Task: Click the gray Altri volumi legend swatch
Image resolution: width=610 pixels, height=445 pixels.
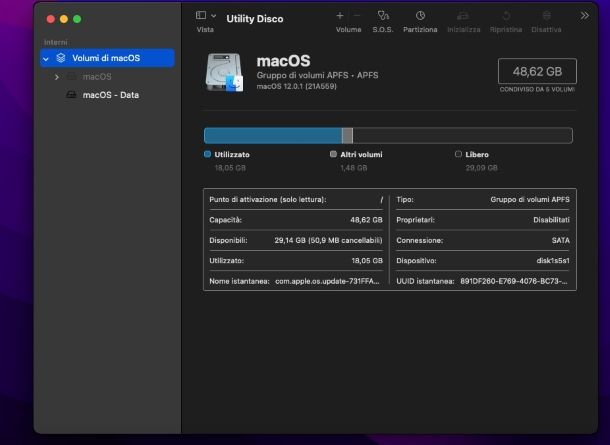Action: [333, 154]
